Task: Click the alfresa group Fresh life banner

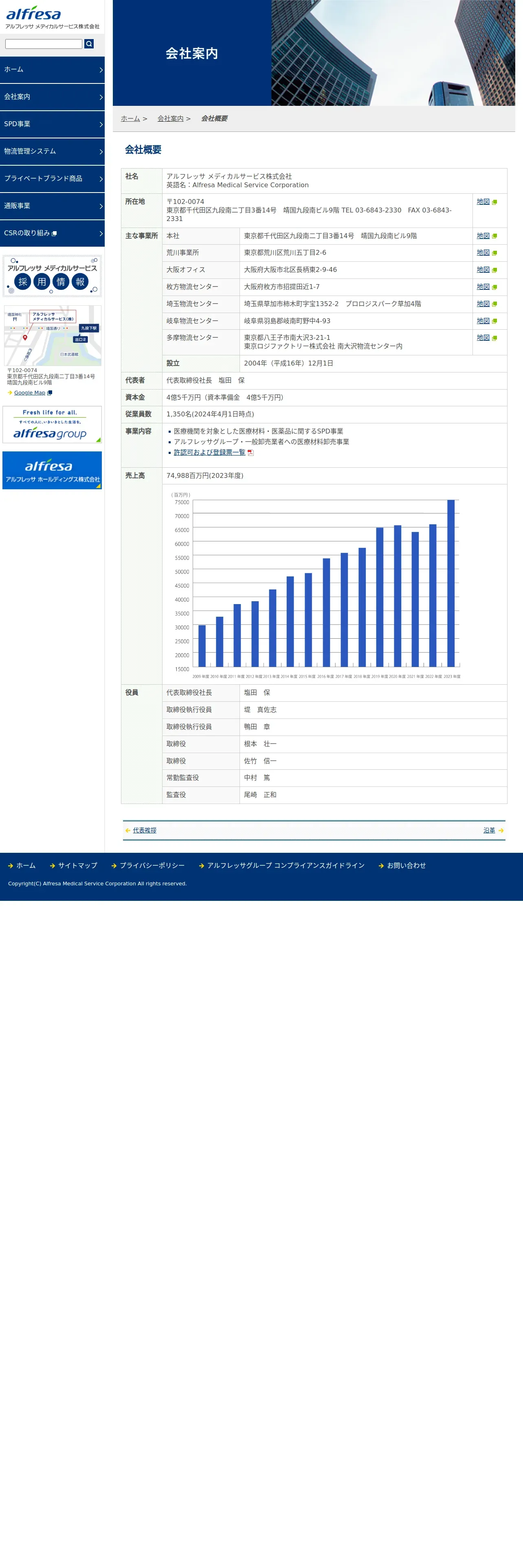Action: coord(53,424)
